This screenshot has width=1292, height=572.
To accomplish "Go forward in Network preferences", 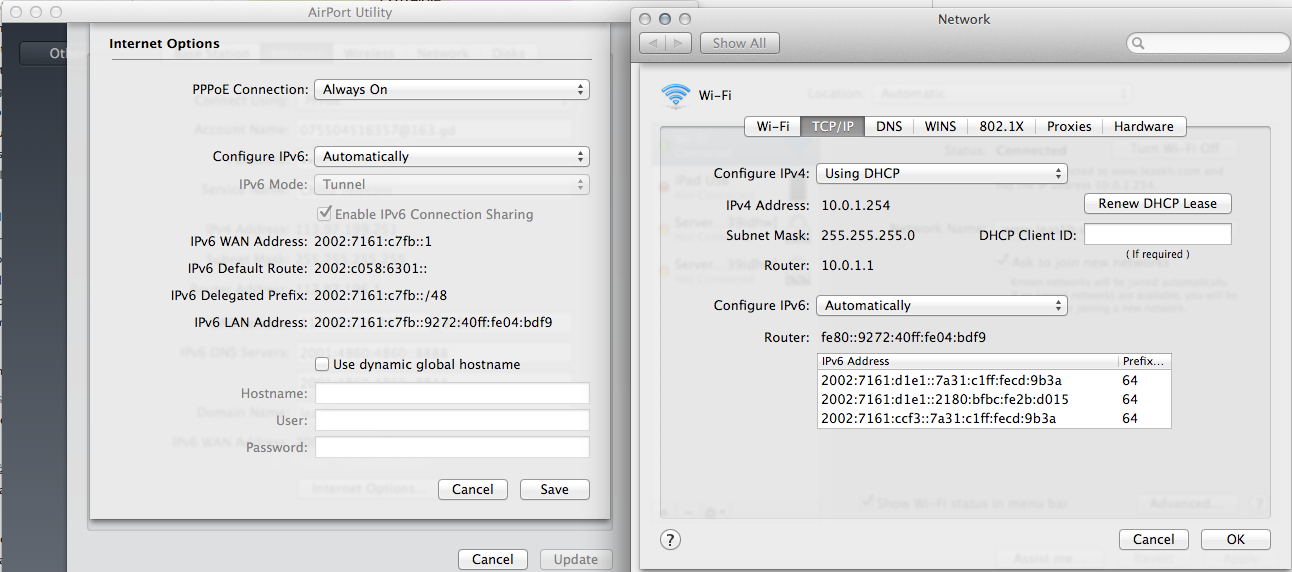I will [678, 43].
